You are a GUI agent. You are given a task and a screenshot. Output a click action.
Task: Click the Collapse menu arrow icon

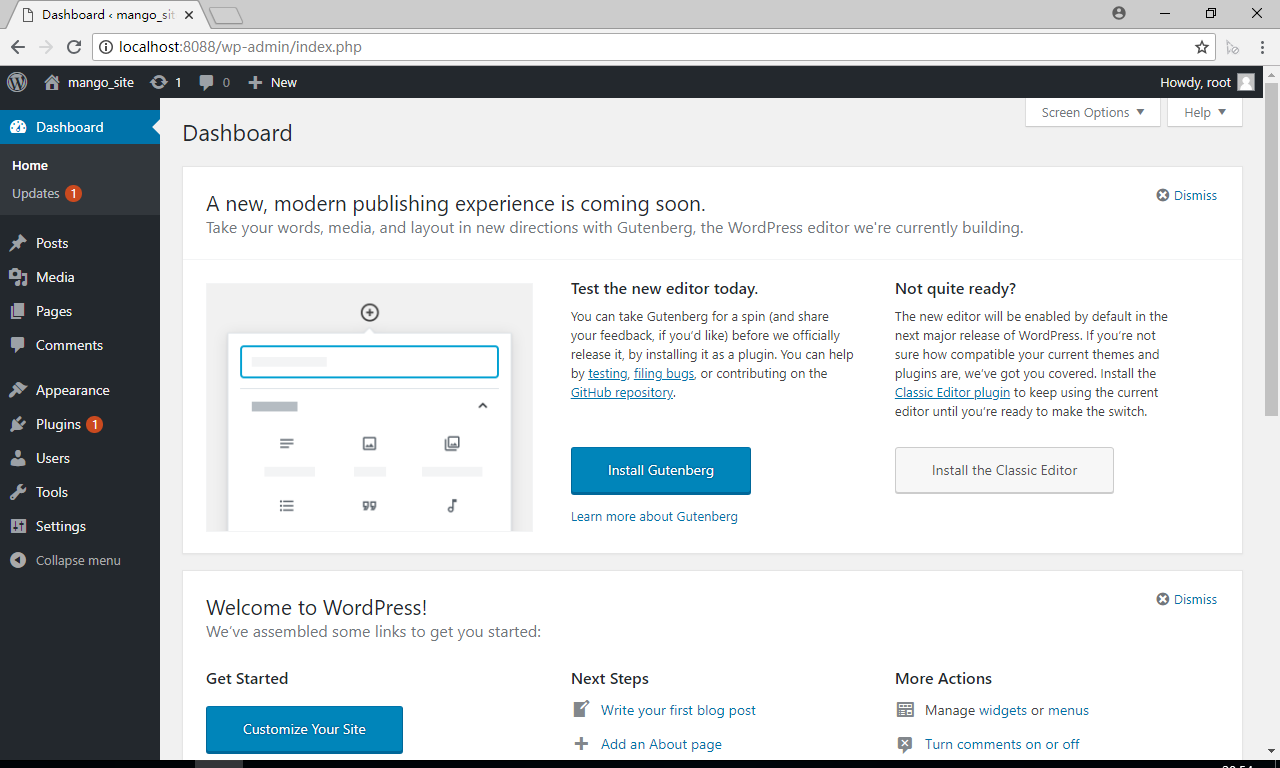pos(18,560)
